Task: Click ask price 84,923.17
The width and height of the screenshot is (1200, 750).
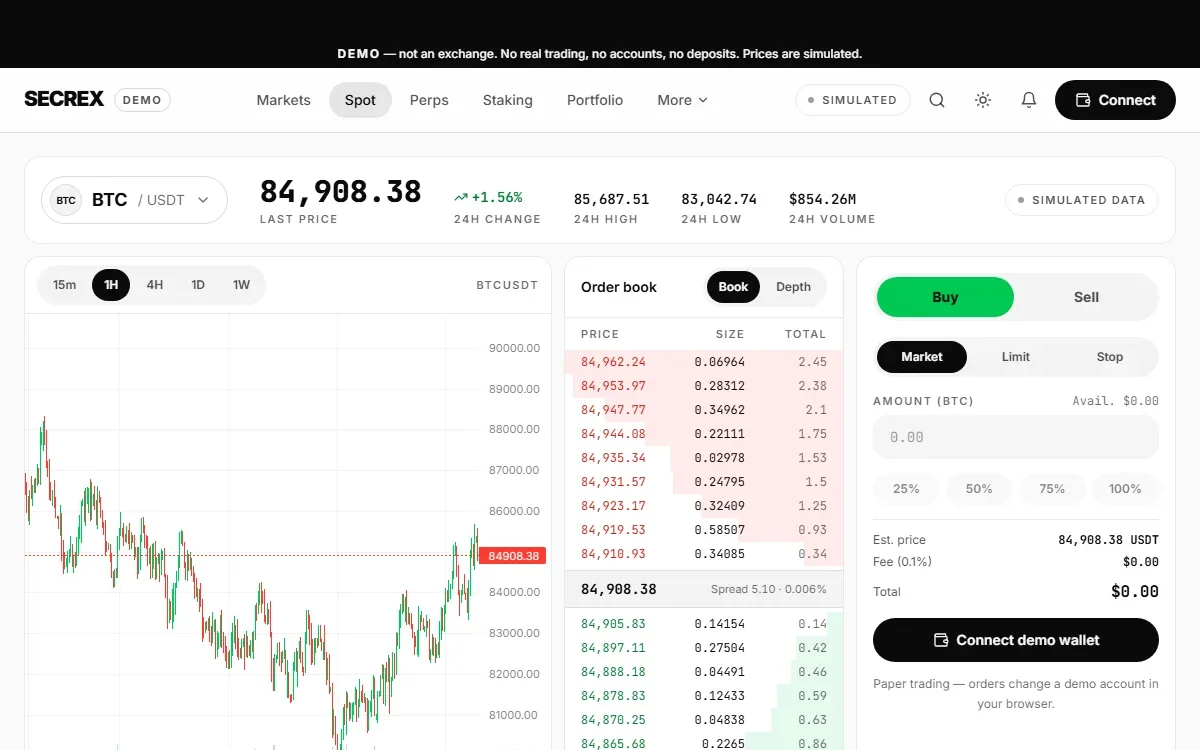Action: pyautogui.click(x=613, y=506)
